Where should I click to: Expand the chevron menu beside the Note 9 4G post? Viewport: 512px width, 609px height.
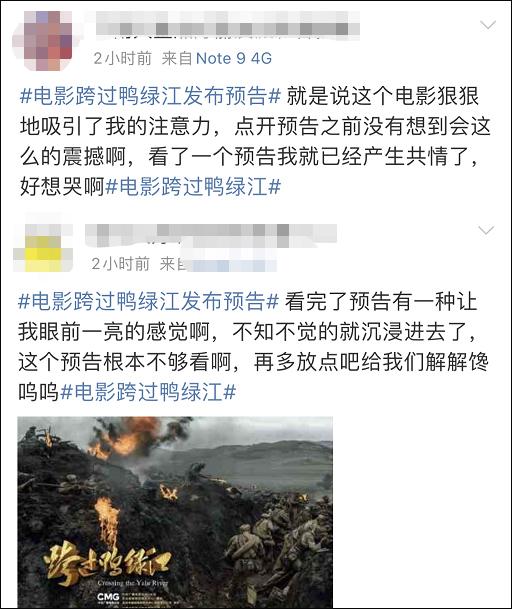(x=488, y=26)
